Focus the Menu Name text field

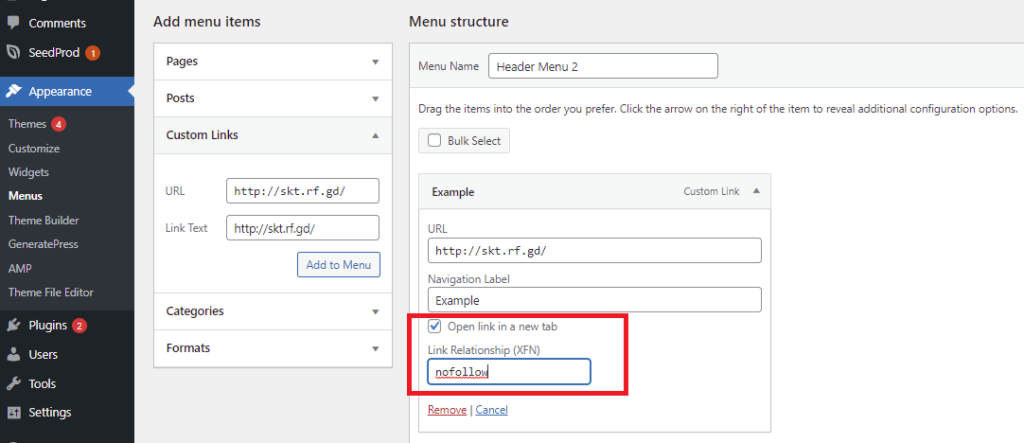click(603, 66)
